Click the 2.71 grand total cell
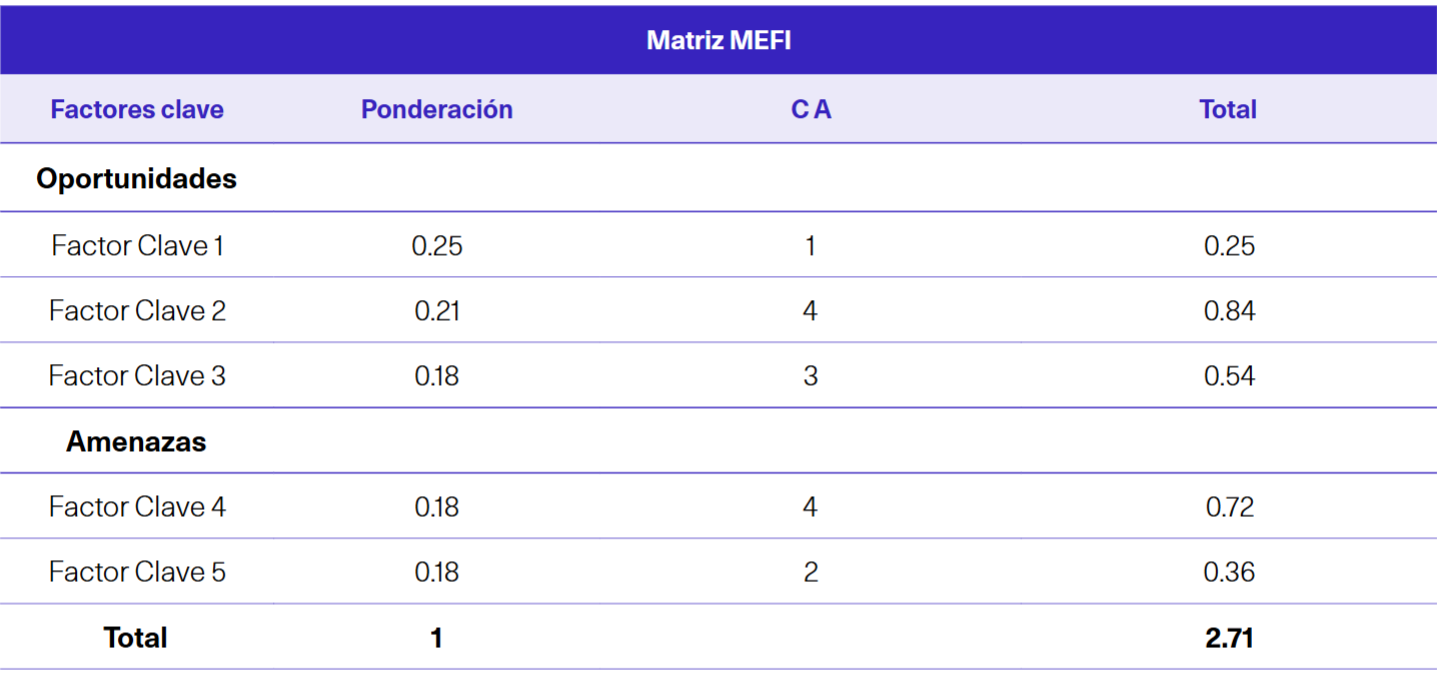The width and height of the screenshot is (1437, 678). click(x=1229, y=638)
